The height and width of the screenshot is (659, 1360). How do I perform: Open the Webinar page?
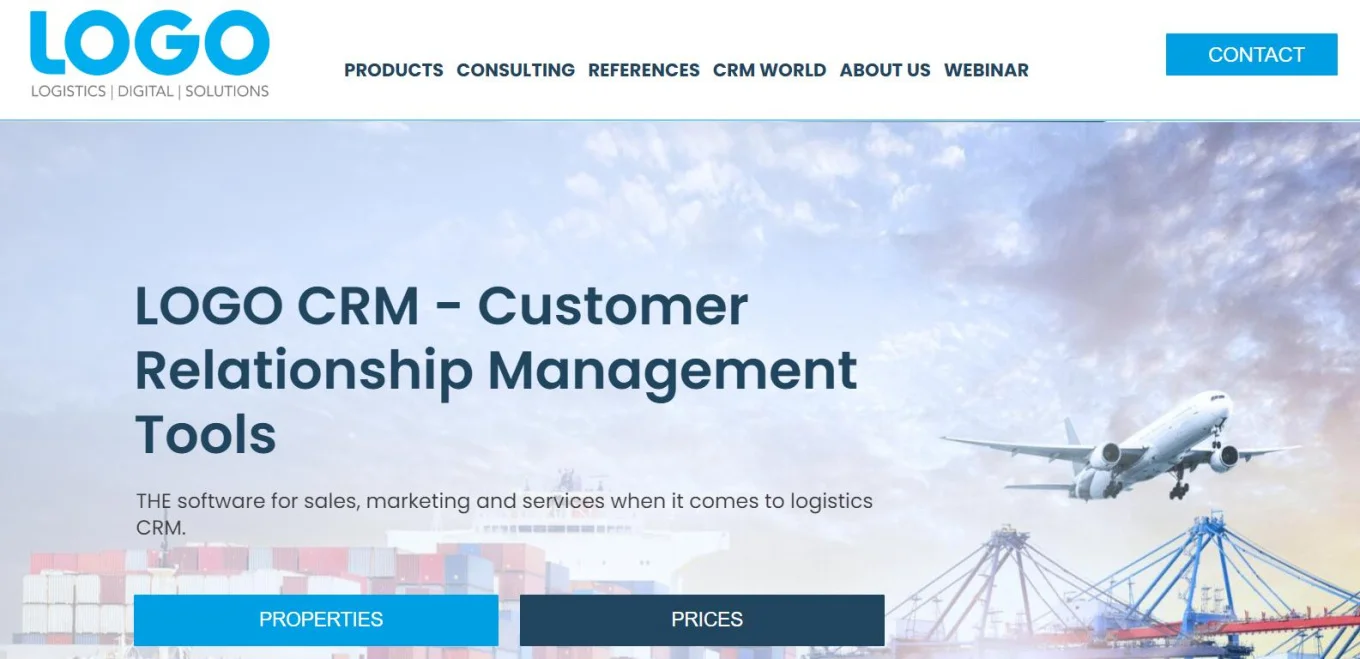pyautogui.click(x=986, y=70)
